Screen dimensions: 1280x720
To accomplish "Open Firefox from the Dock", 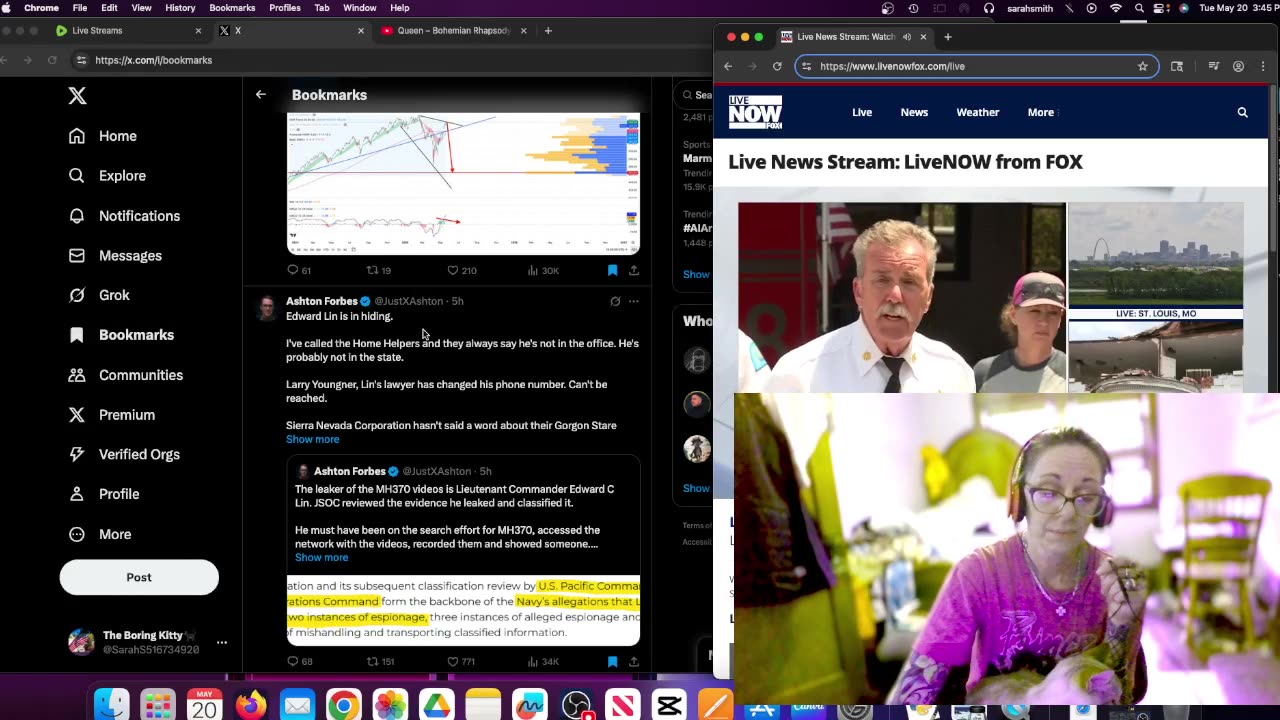I will click(x=251, y=706).
